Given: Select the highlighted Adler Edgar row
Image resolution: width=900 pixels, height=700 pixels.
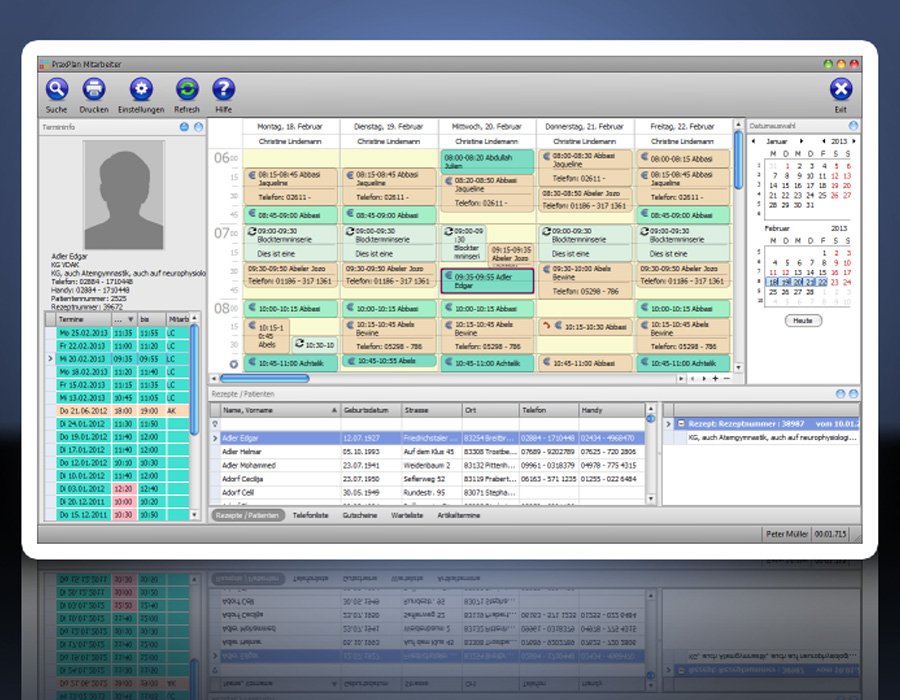Looking at the screenshot, I should click(428, 438).
